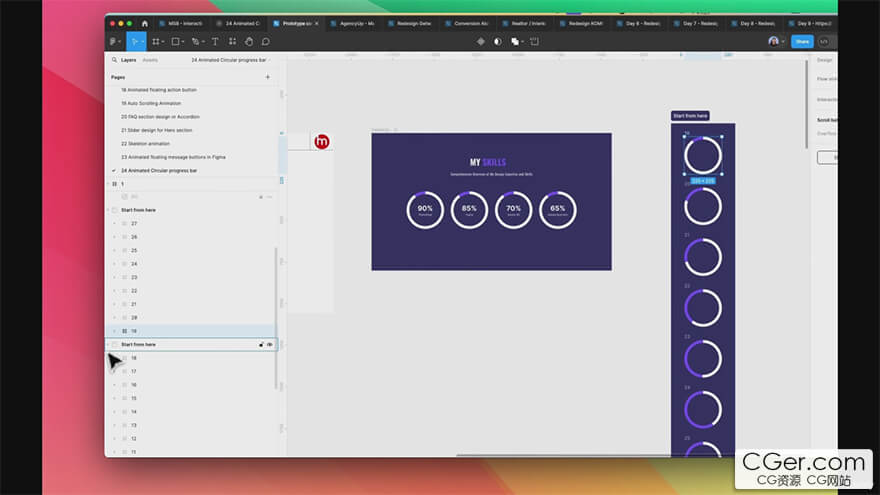Open Pen tool options dropdown arrow
This screenshot has height=495, width=880.
(203, 42)
